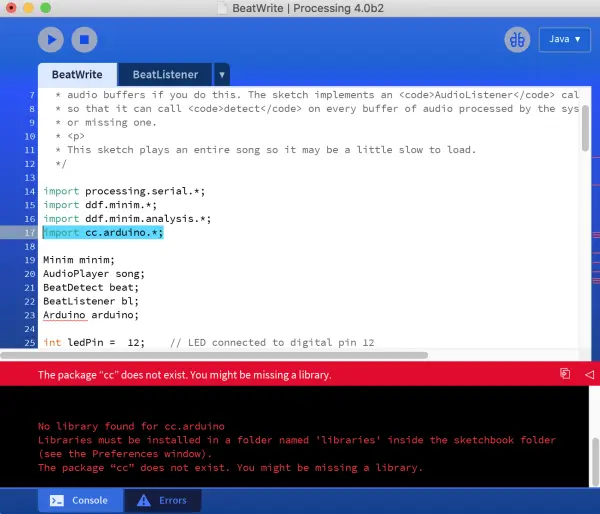This screenshot has height=514, width=600.
Task: Run the sketch with the play button
Action: click(x=51, y=39)
